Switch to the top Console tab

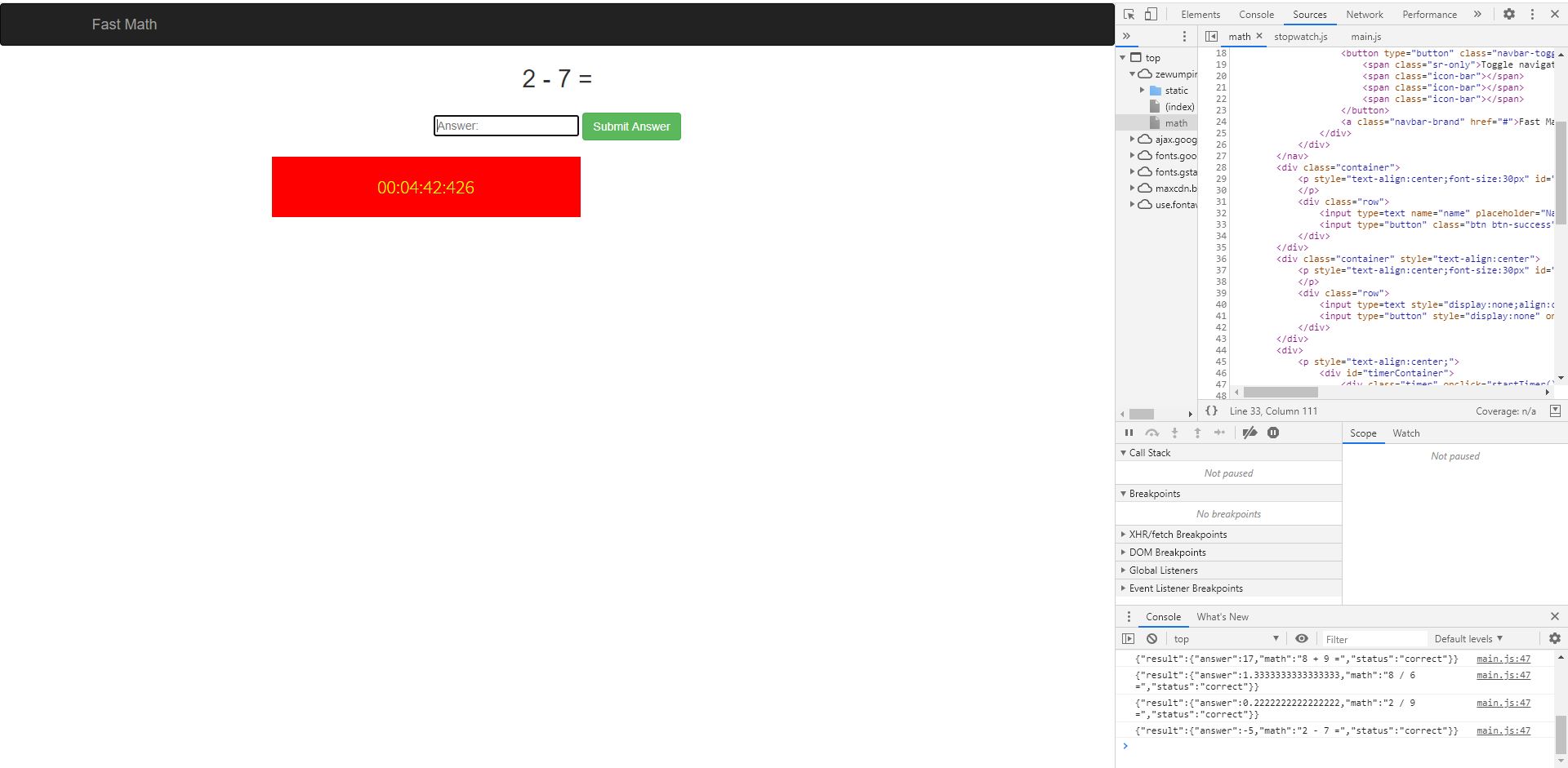[1256, 14]
